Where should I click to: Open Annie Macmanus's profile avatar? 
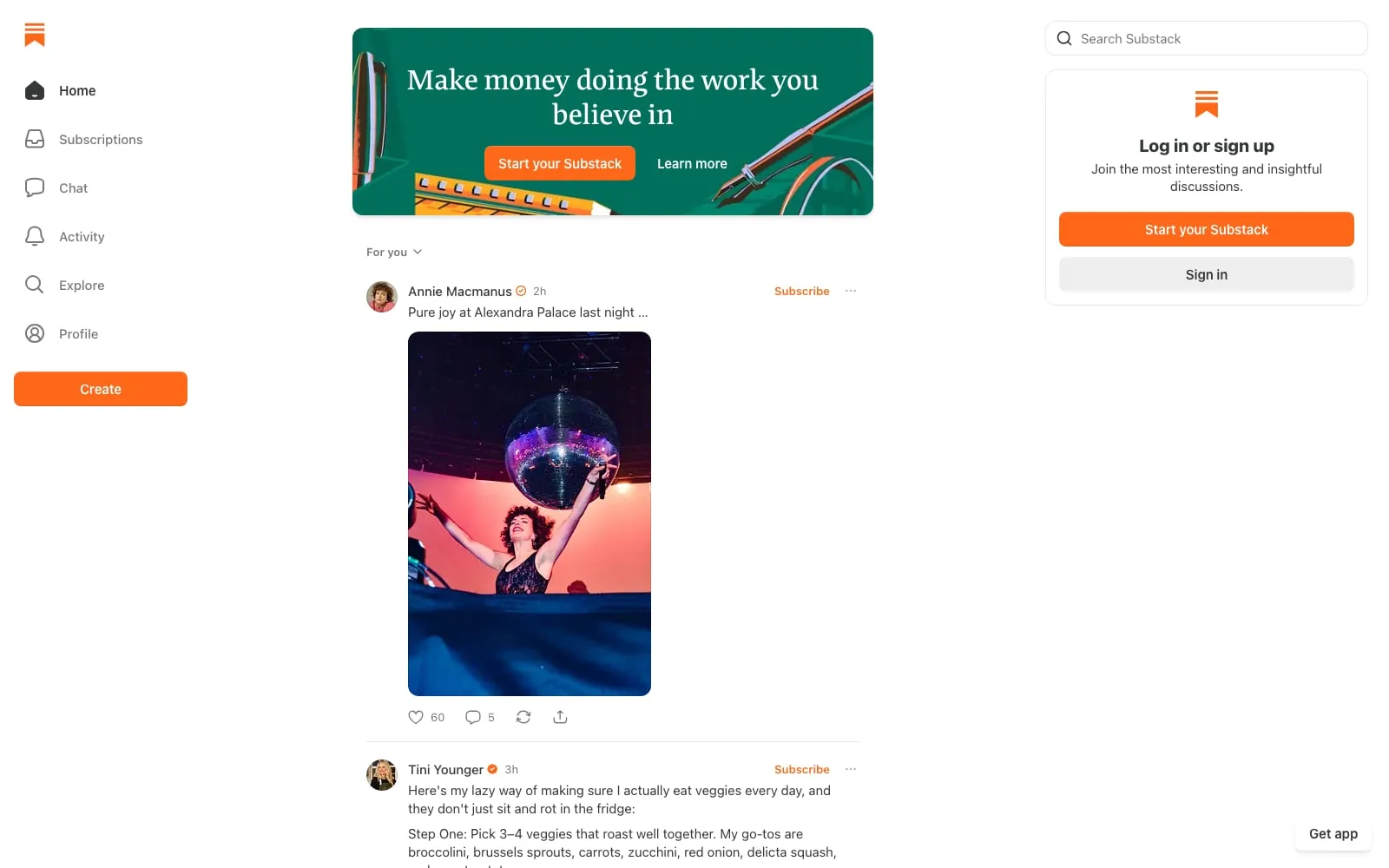pyautogui.click(x=382, y=297)
